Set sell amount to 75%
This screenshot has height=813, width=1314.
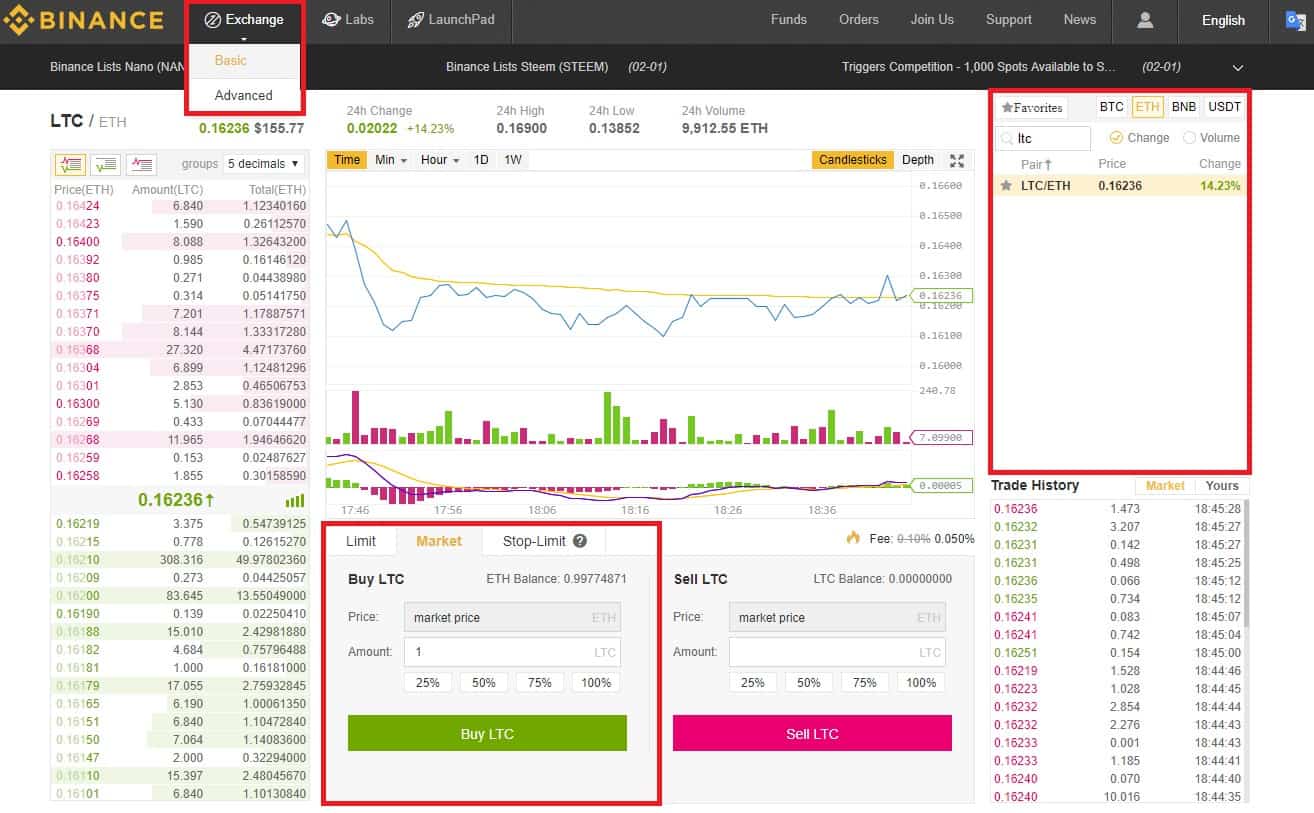click(865, 682)
